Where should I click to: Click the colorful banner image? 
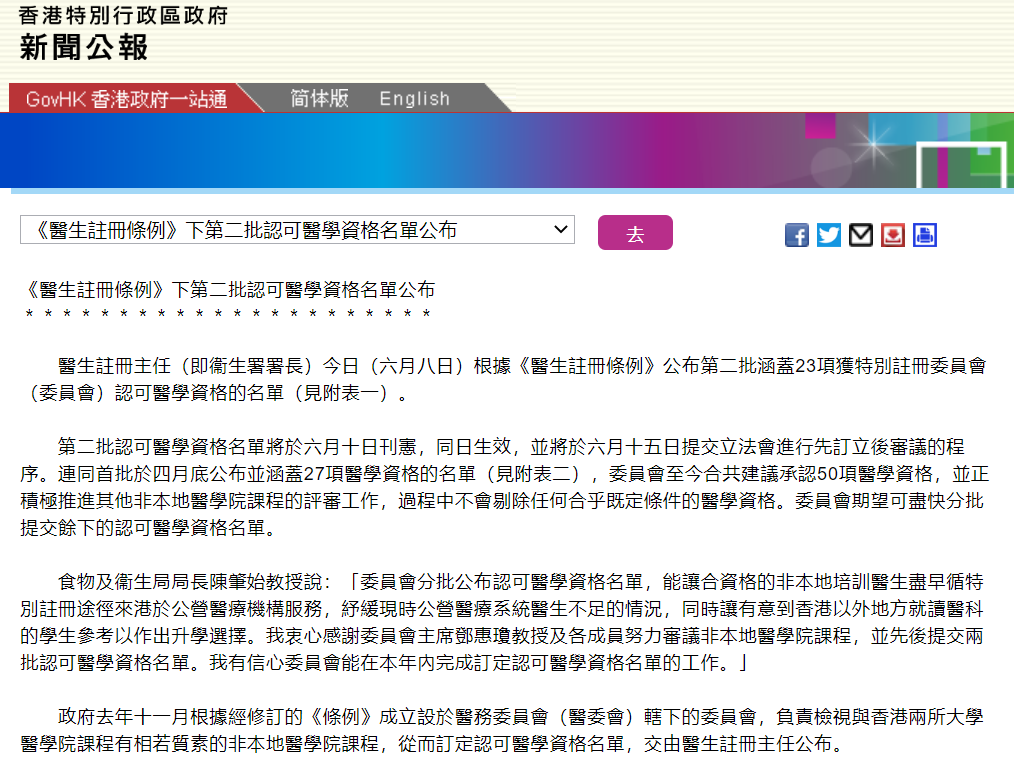point(507,151)
